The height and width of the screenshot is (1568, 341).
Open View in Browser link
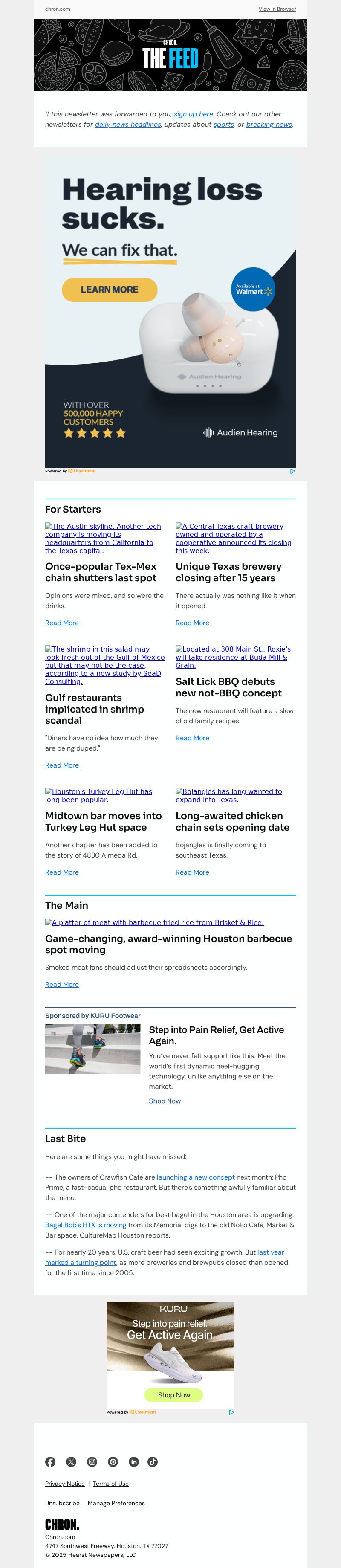[x=277, y=9]
